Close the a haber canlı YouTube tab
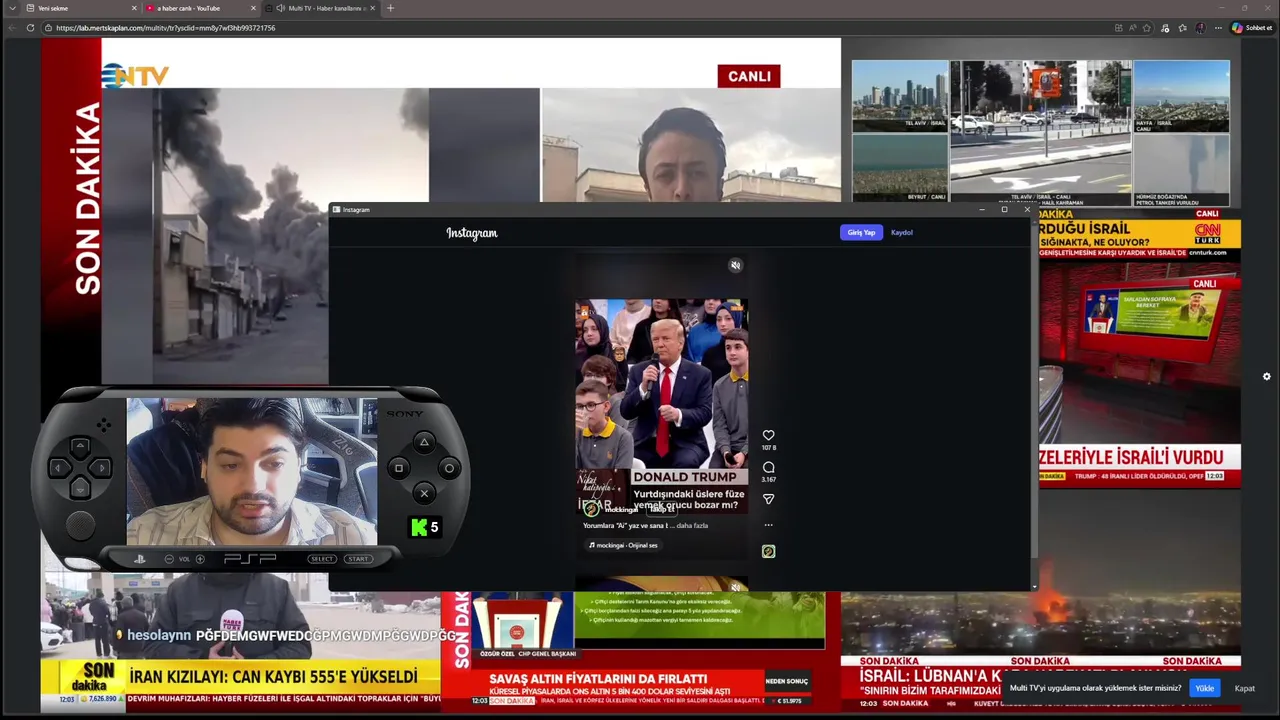The height and width of the screenshot is (720, 1280). coord(253,8)
